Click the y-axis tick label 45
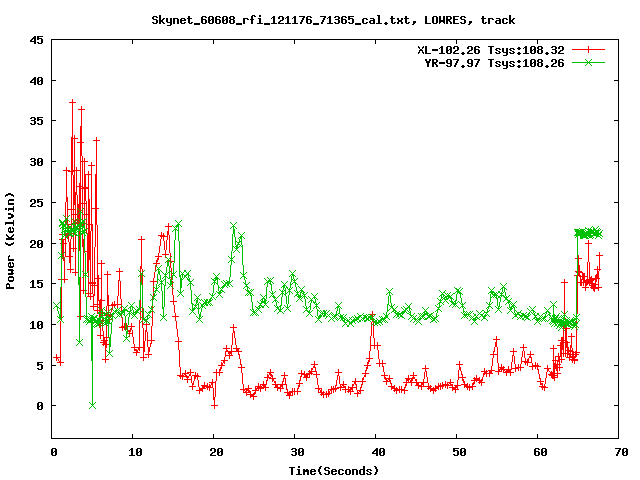 click(36, 40)
